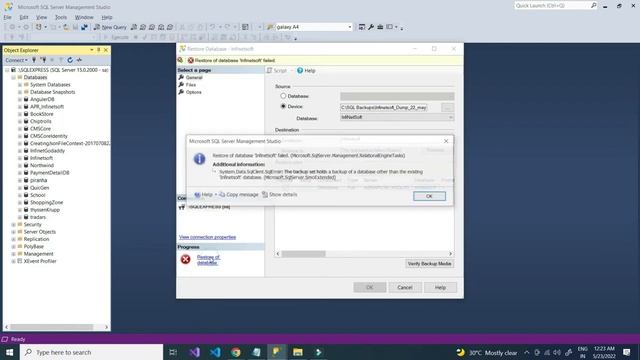640x360 pixels.
Task: Select the Device source radio button
Action: click(x=283, y=106)
